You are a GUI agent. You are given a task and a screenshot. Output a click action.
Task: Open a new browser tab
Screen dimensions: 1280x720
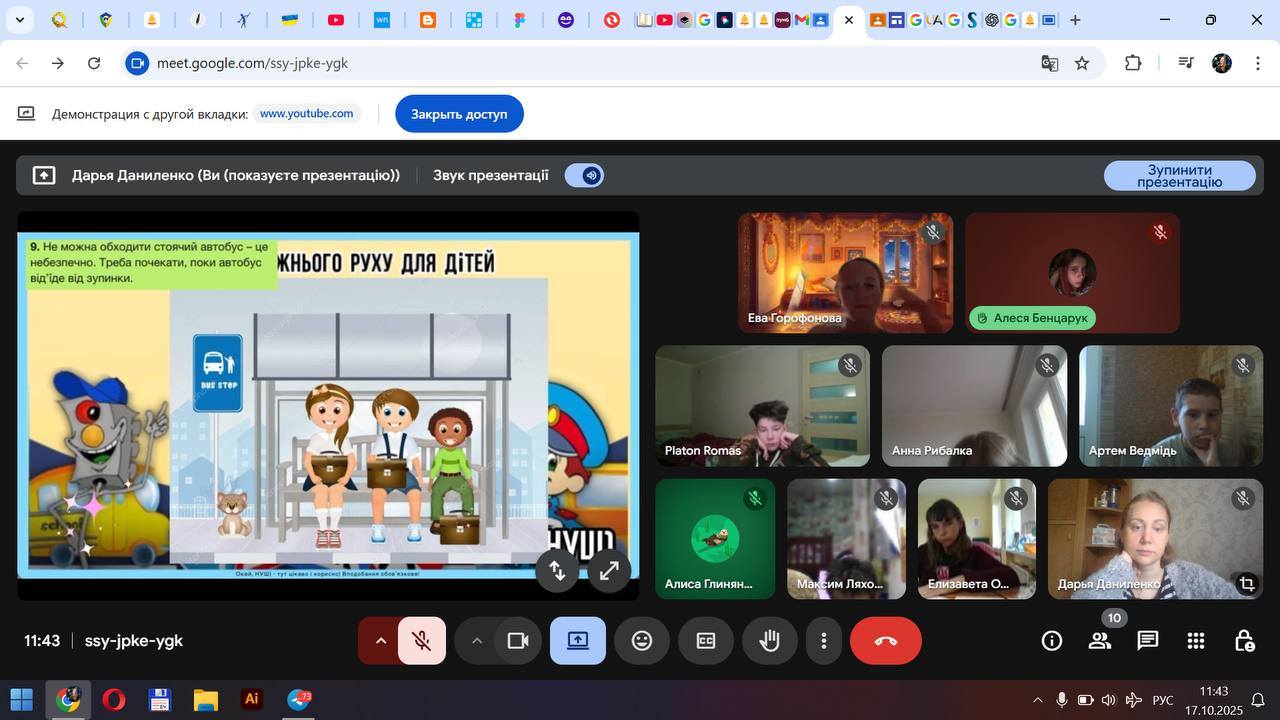1075,20
